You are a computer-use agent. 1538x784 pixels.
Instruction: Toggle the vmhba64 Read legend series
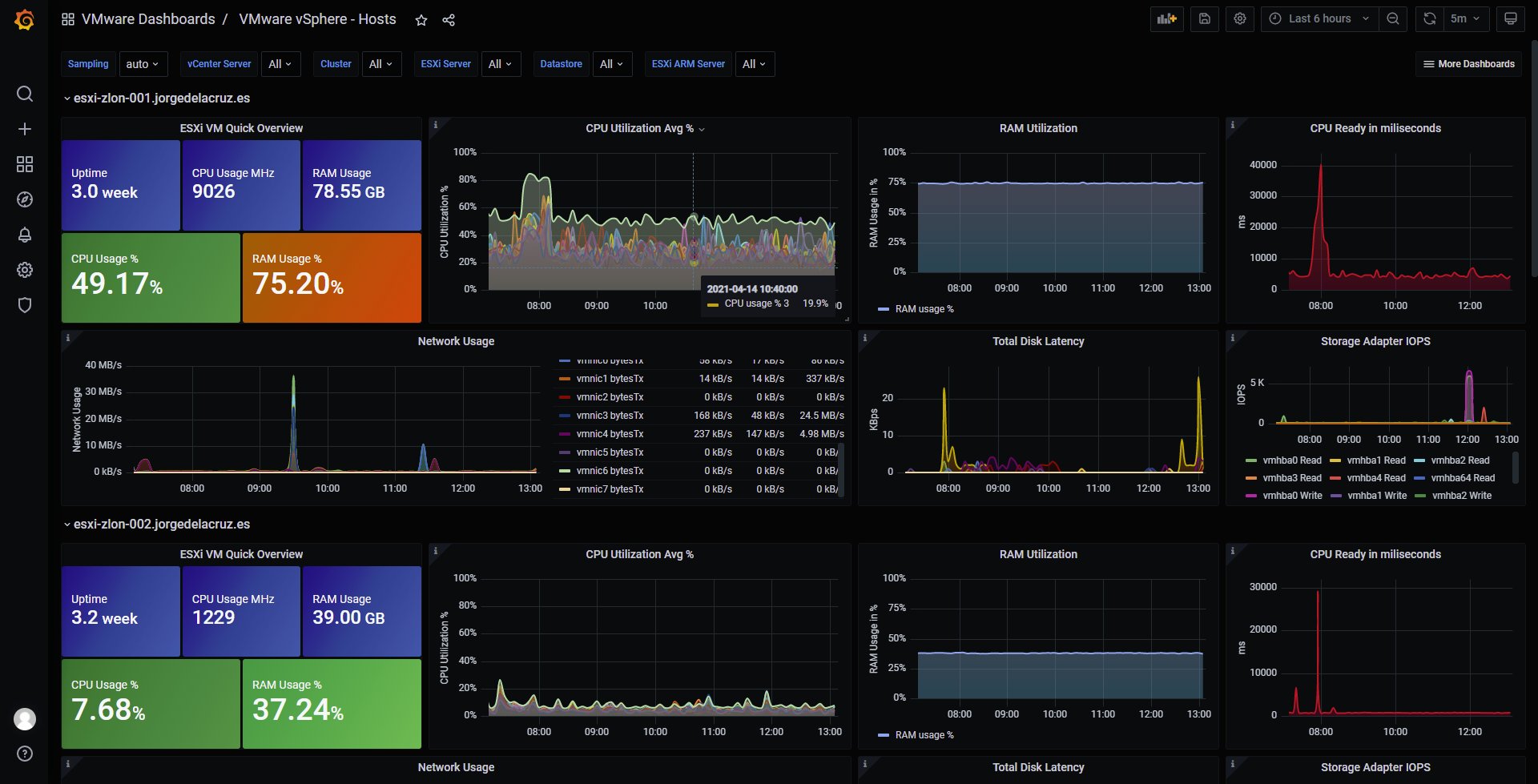[x=1463, y=478]
